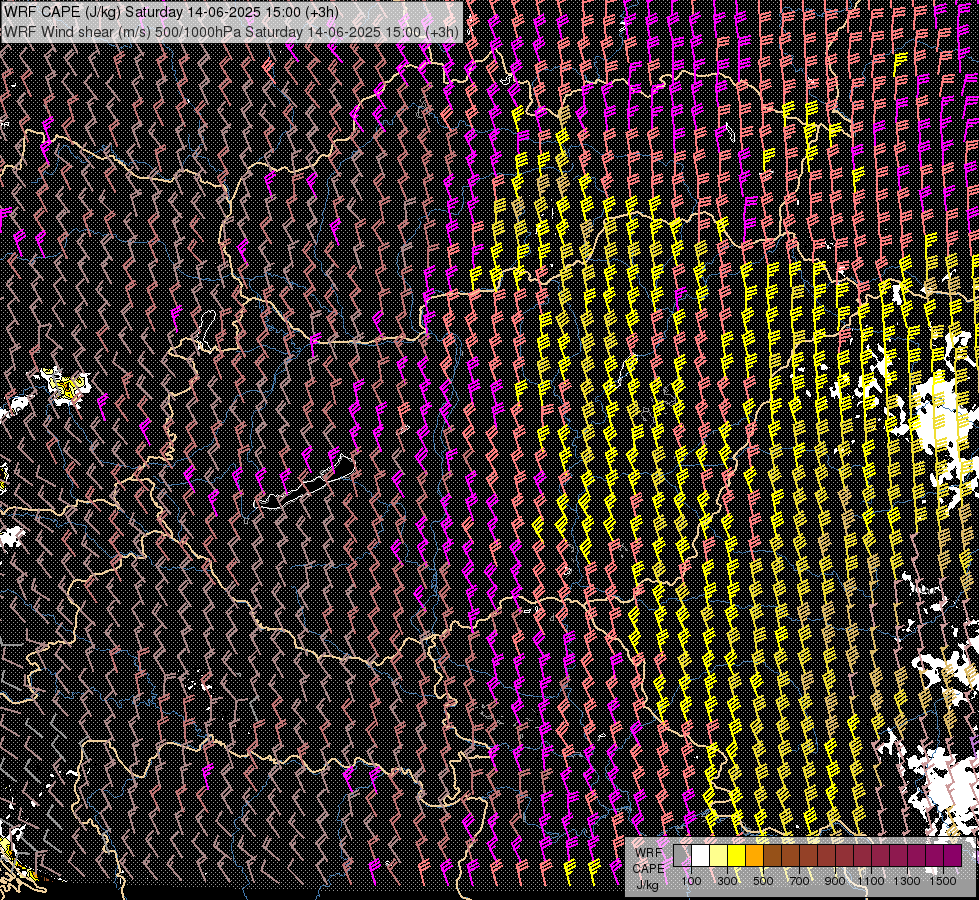Pick the bright yellow legend swatch
The width and height of the screenshot is (979, 900).
pyautogui.click(x=737, y=855)
